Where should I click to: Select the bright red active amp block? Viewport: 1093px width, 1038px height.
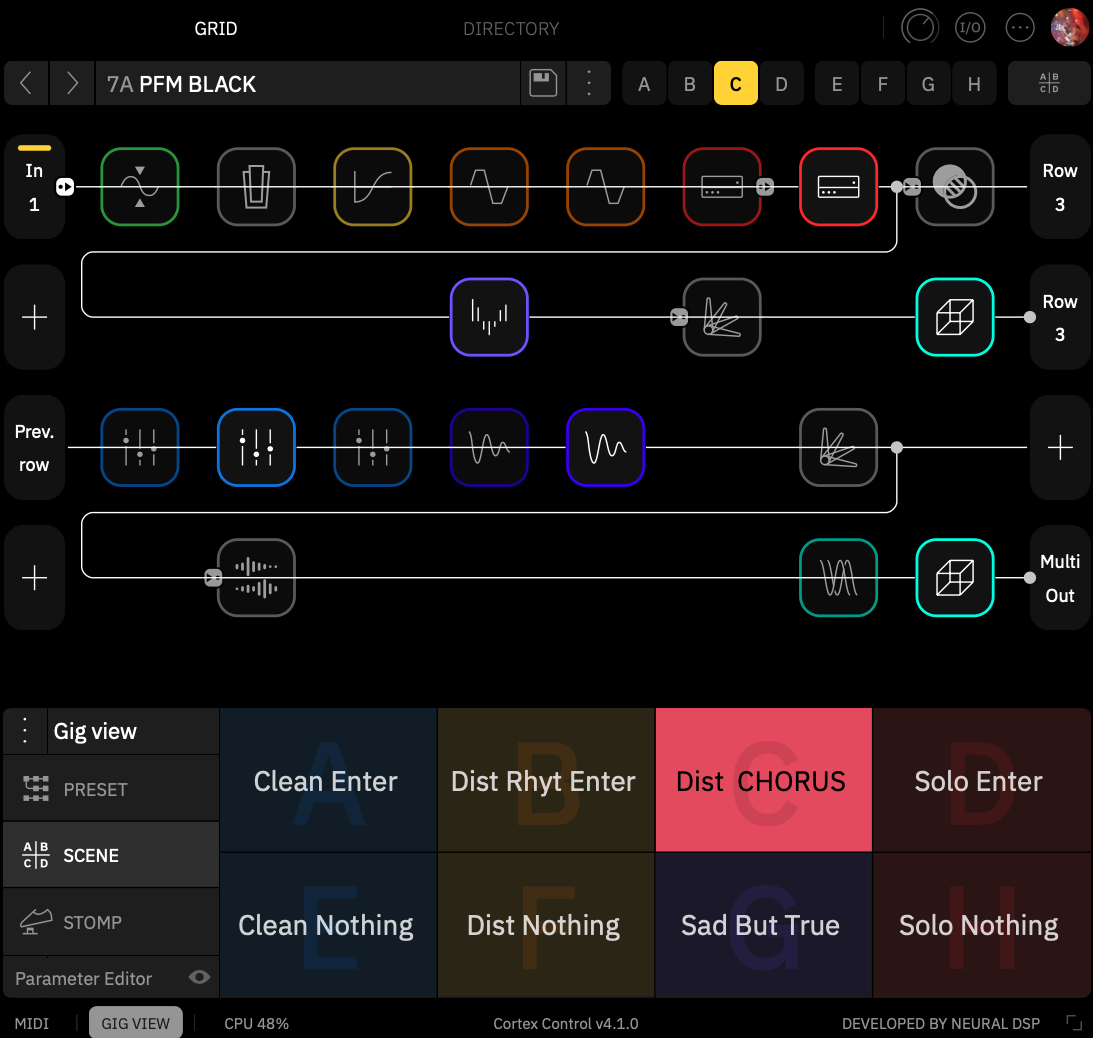click(x=838, y=187)
